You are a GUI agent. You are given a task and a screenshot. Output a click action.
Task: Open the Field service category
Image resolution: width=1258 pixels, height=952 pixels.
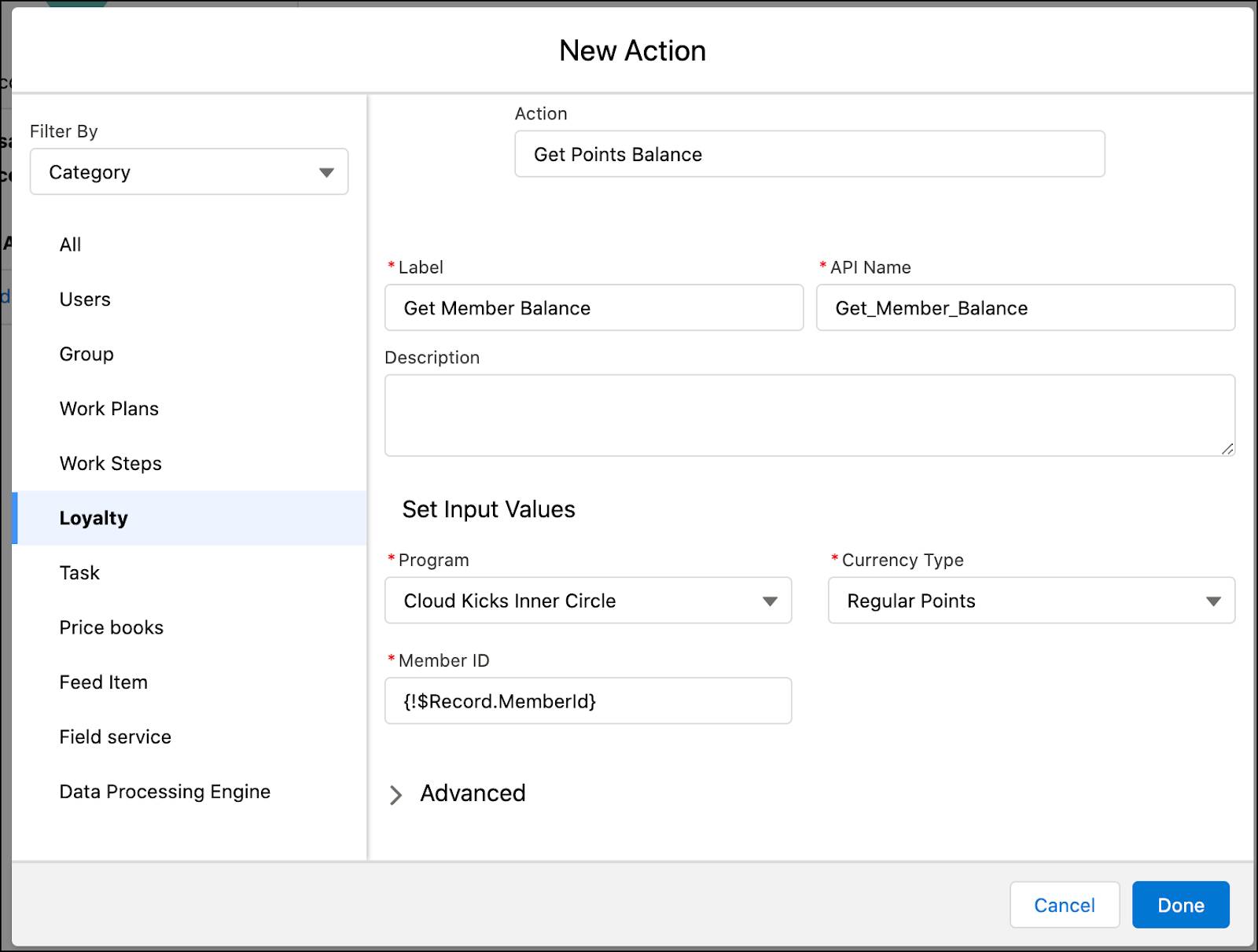pyautogui.click(x=115, y=737)
